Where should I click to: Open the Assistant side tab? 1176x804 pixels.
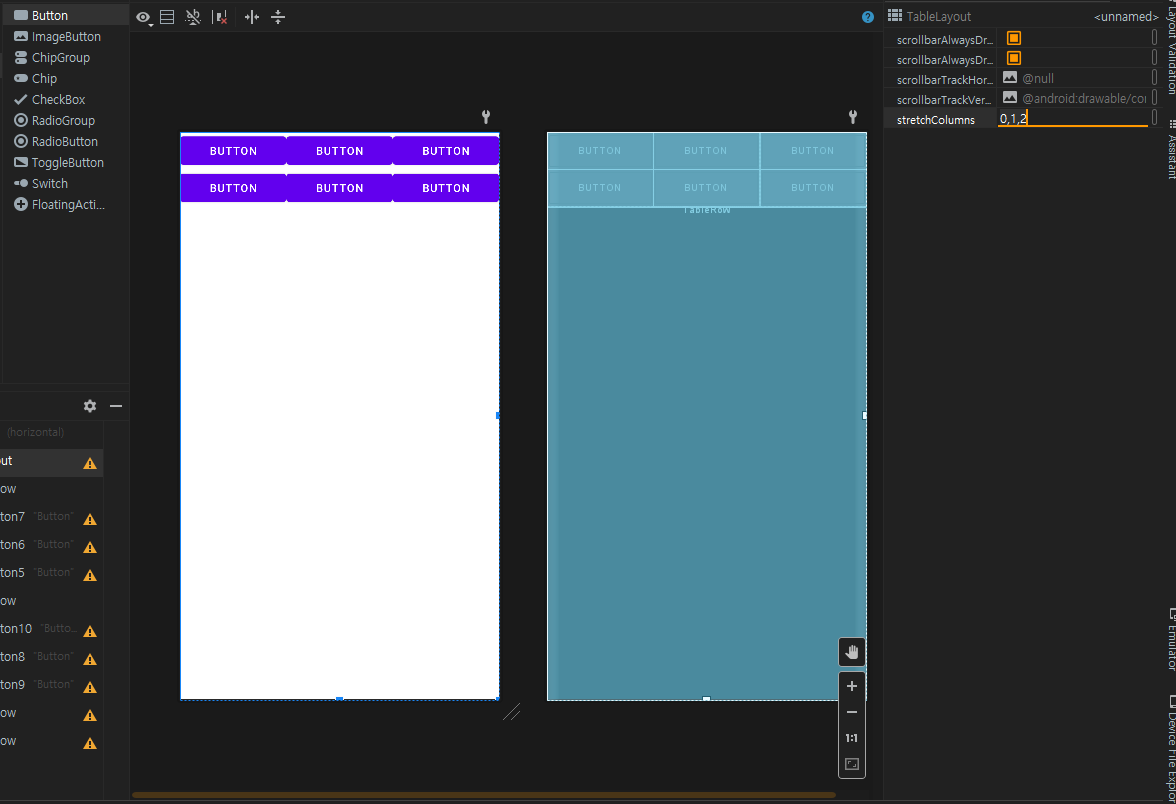pos(1170,148)
